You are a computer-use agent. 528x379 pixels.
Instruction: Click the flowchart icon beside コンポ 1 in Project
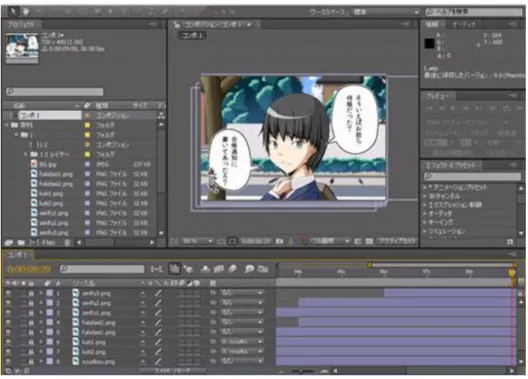point(161,116)
